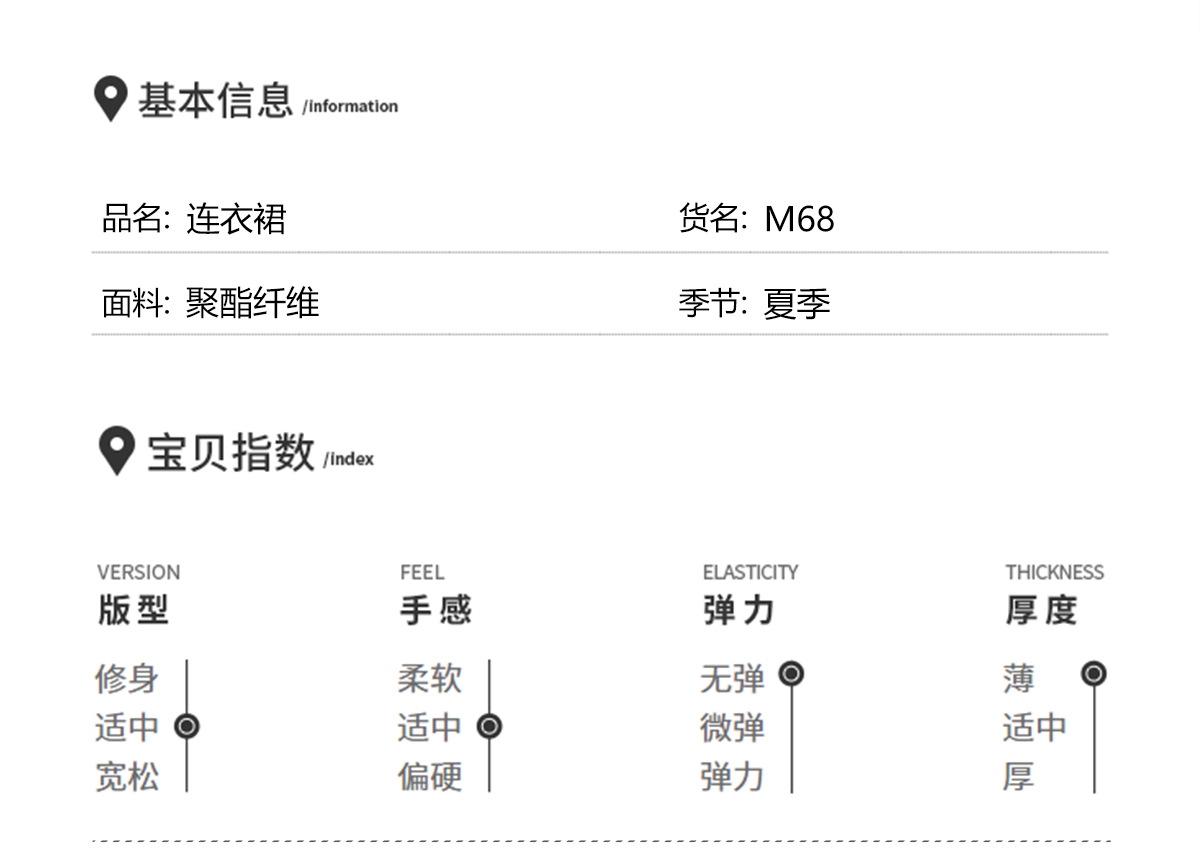1200x861 pixels.
Task: Choose the 宽松 fit option
Action: click(x=127, y=776)
